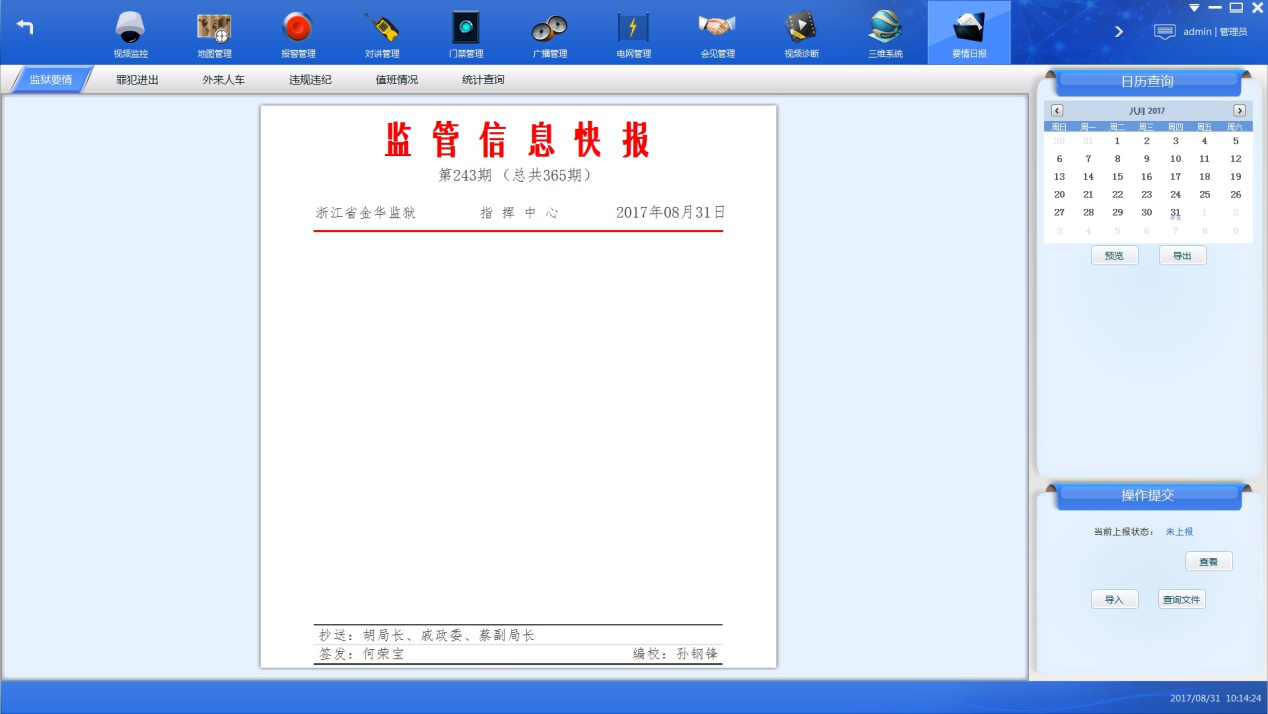Open dropdown triangle beside window controls

1194,8
